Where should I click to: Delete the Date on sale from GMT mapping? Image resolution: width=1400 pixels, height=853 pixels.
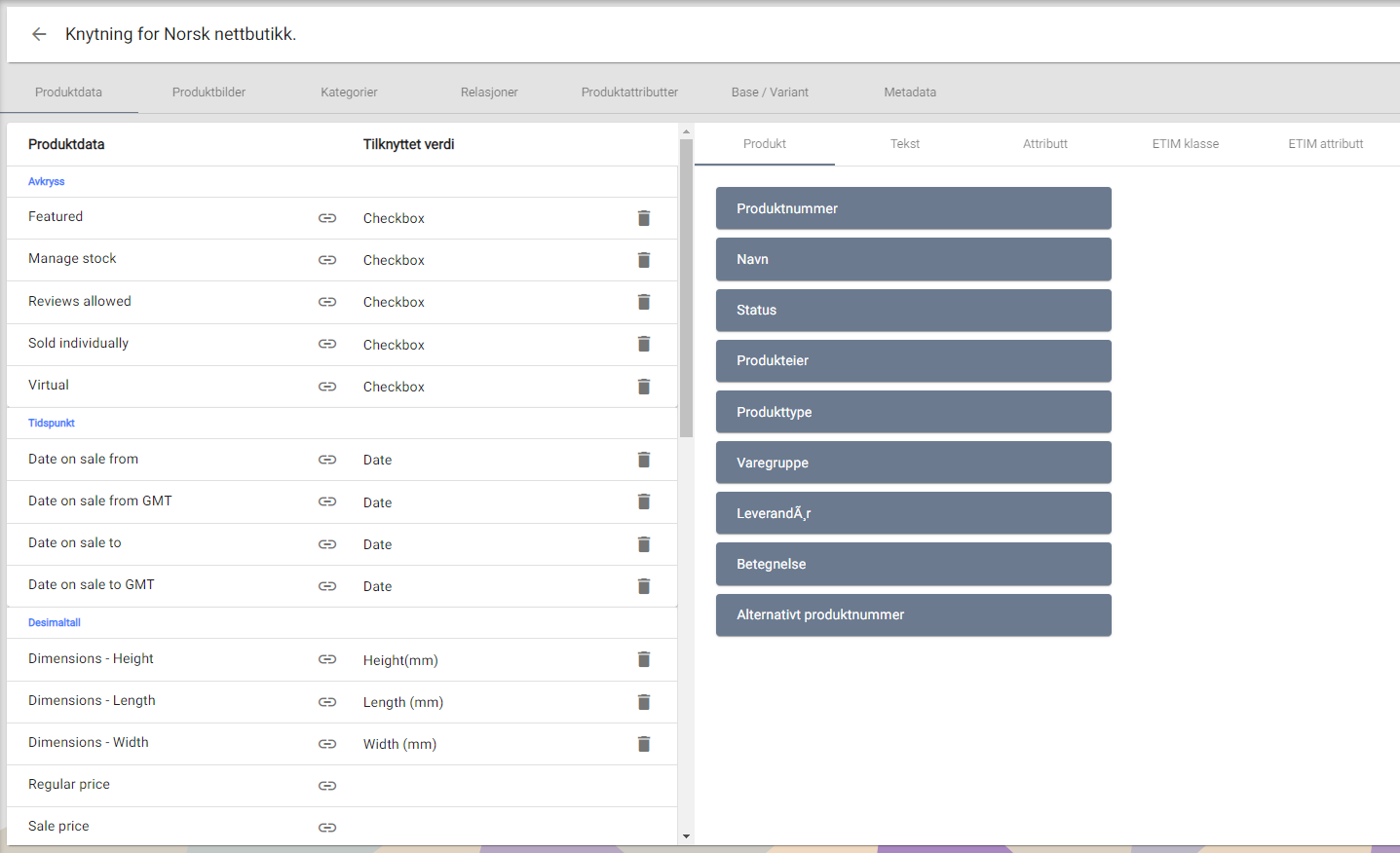point(644,501)
